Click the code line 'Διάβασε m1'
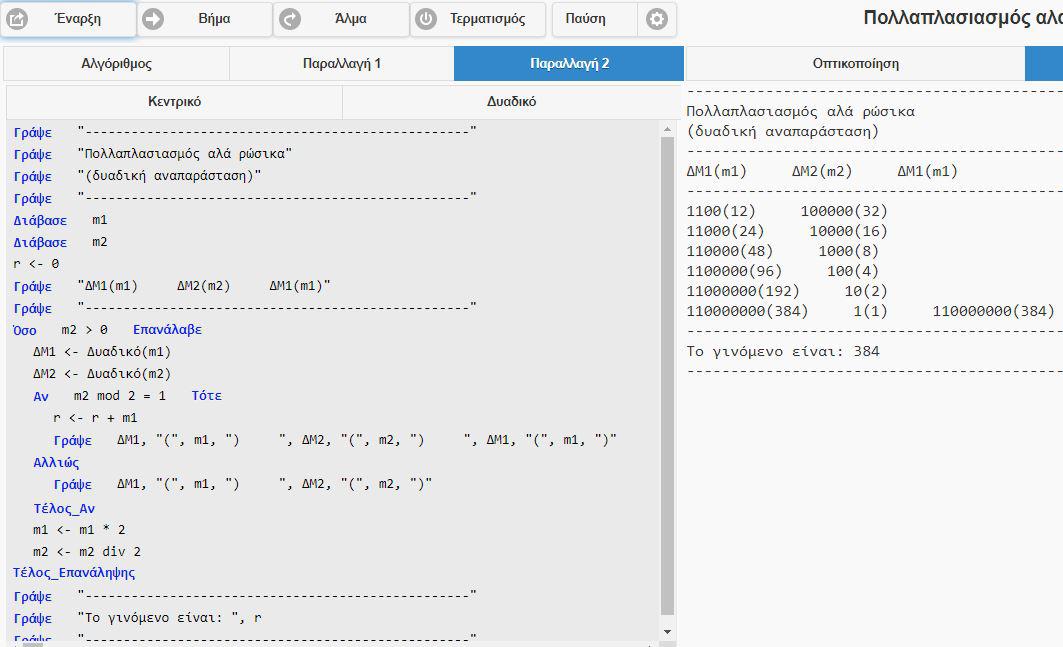The image size is (1063, 647). coord(60,220)
